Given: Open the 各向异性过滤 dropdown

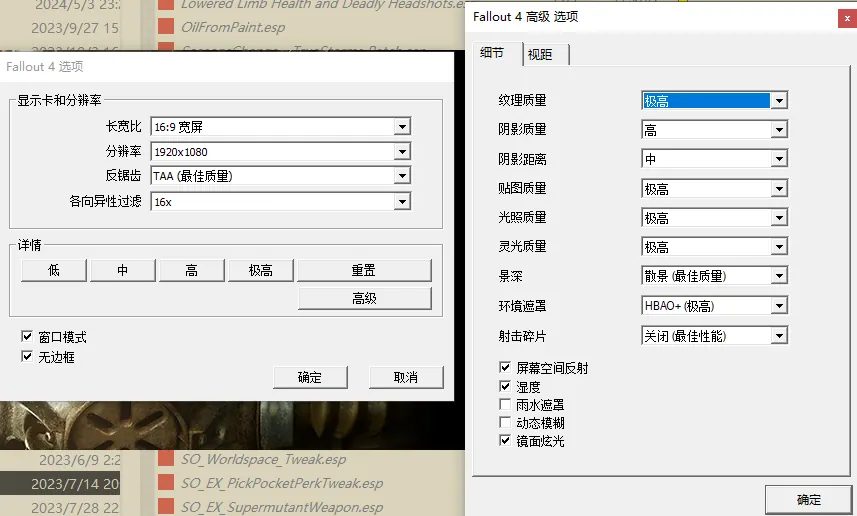Looking at the screenshot, I should pyautogui.click(x=281, y=202).
